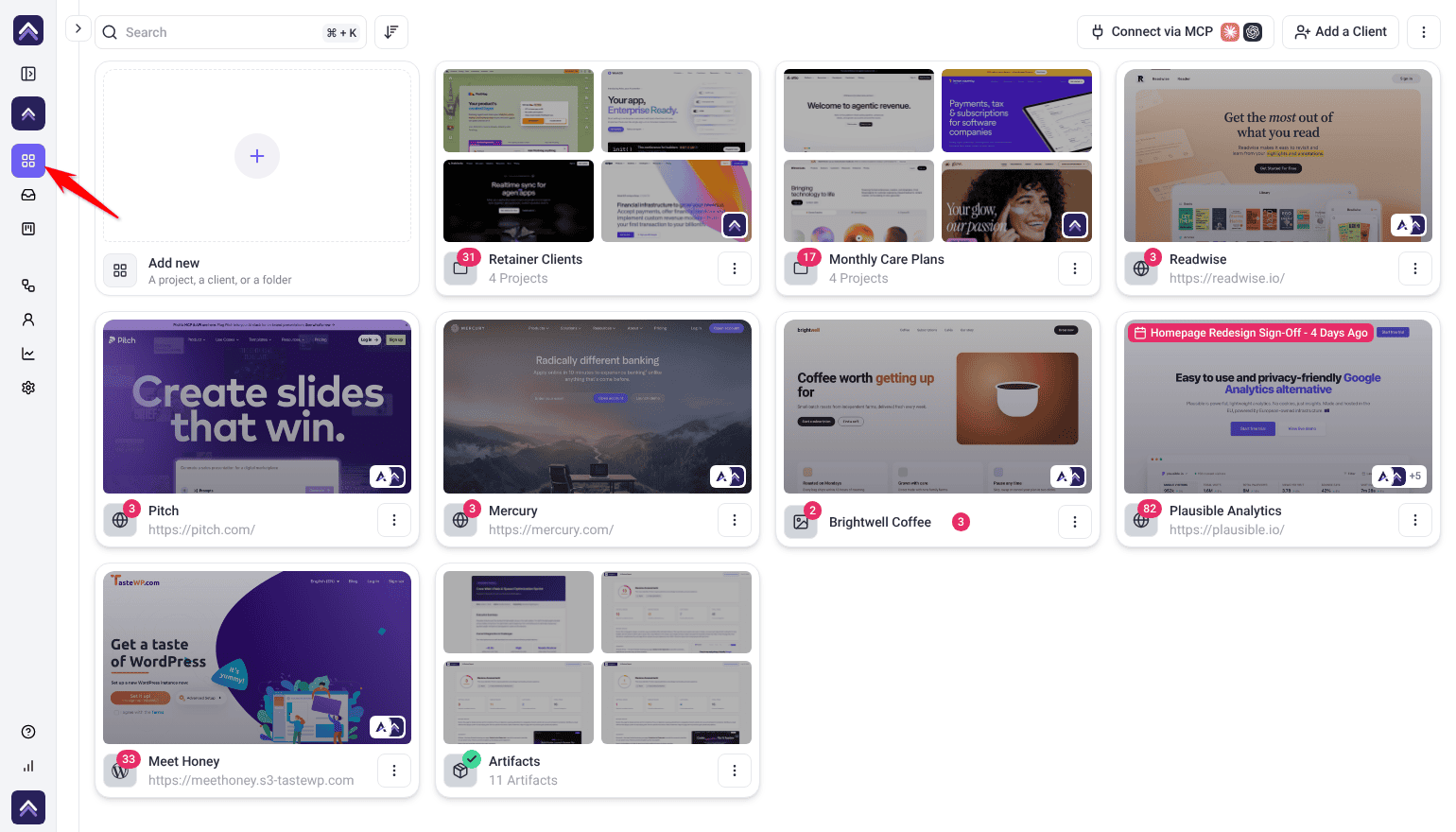
Task: Open the help question mark icon
Action: pos(28,732)
